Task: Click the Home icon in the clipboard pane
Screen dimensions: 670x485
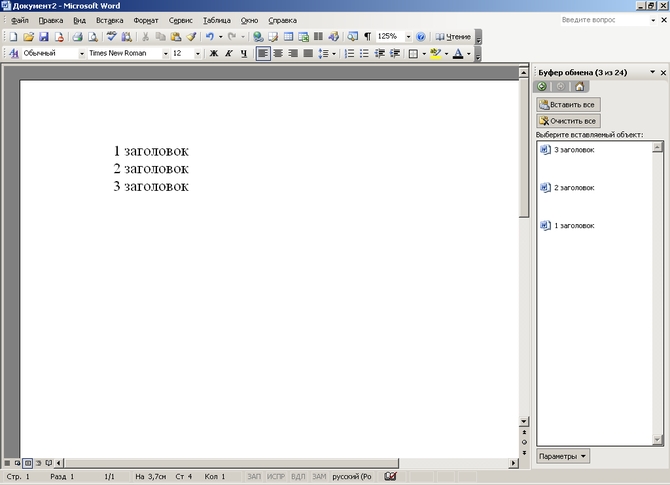Action: (x=579, y=87)
